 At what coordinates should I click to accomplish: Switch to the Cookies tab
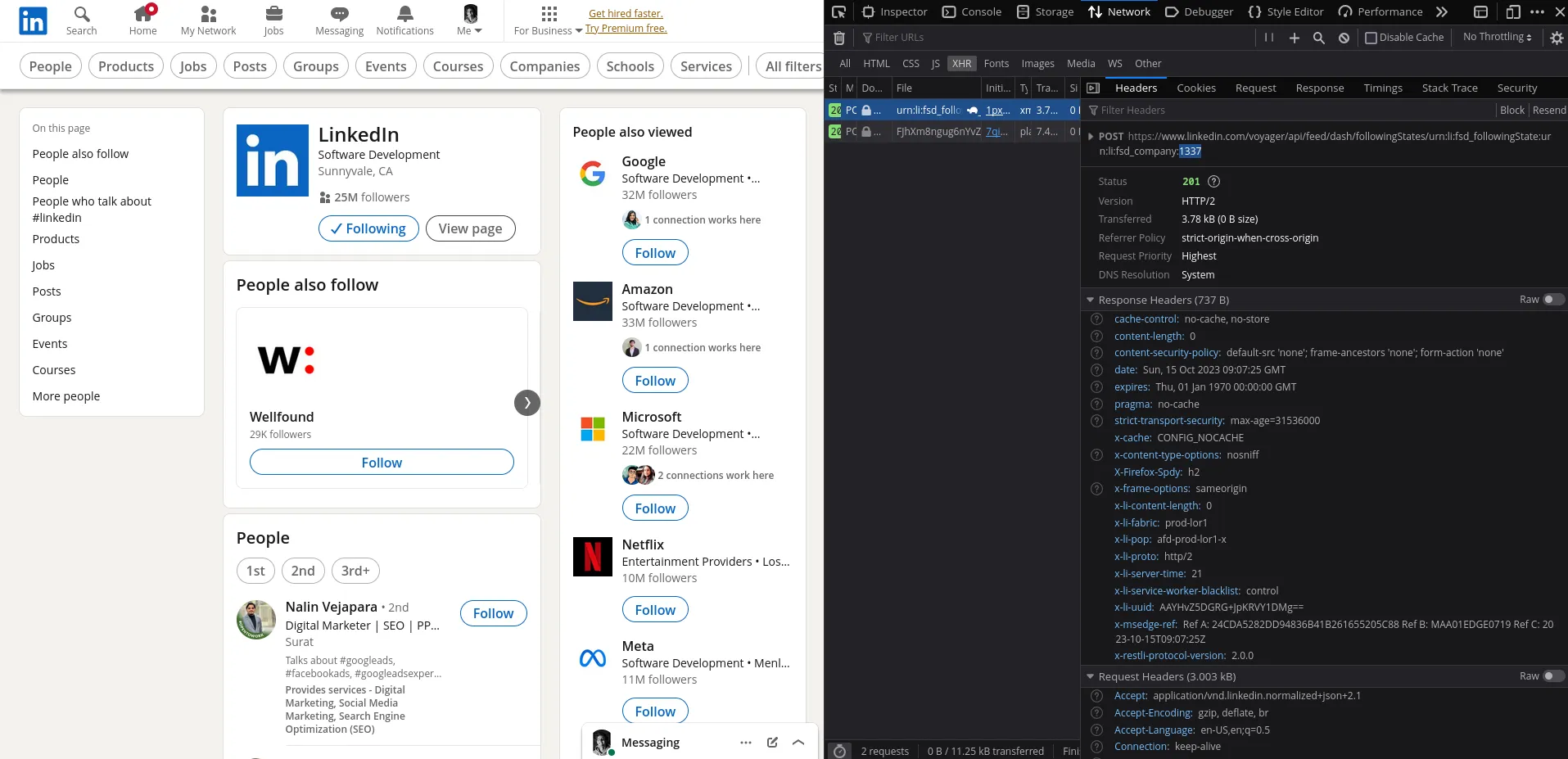click(1196, 88)
